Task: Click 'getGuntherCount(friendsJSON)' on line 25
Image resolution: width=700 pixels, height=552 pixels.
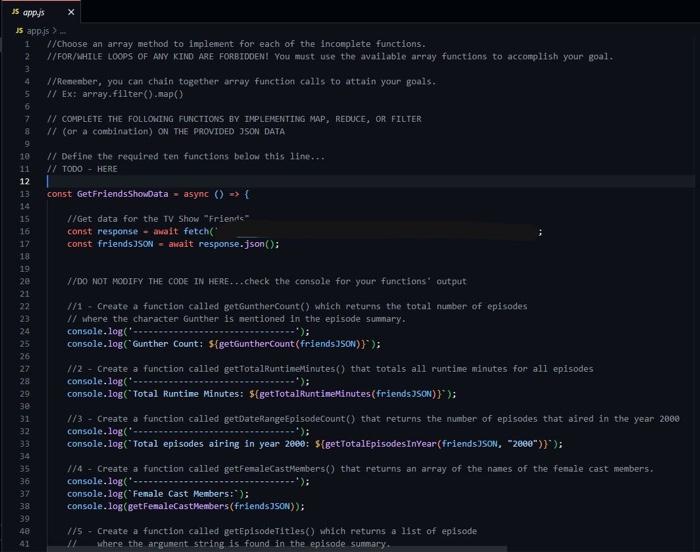Action: tap(290, 344)
